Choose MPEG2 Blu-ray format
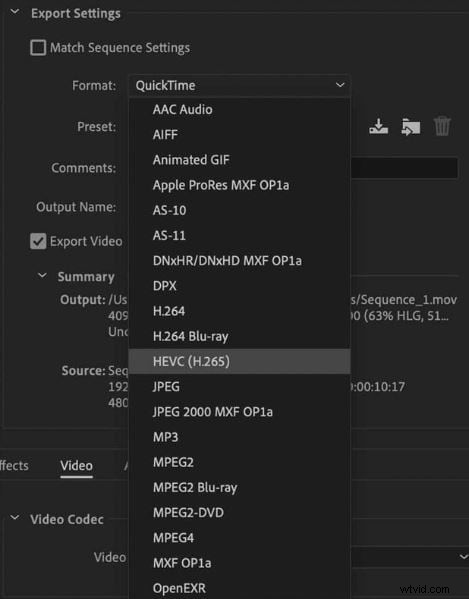 point(239,487)
